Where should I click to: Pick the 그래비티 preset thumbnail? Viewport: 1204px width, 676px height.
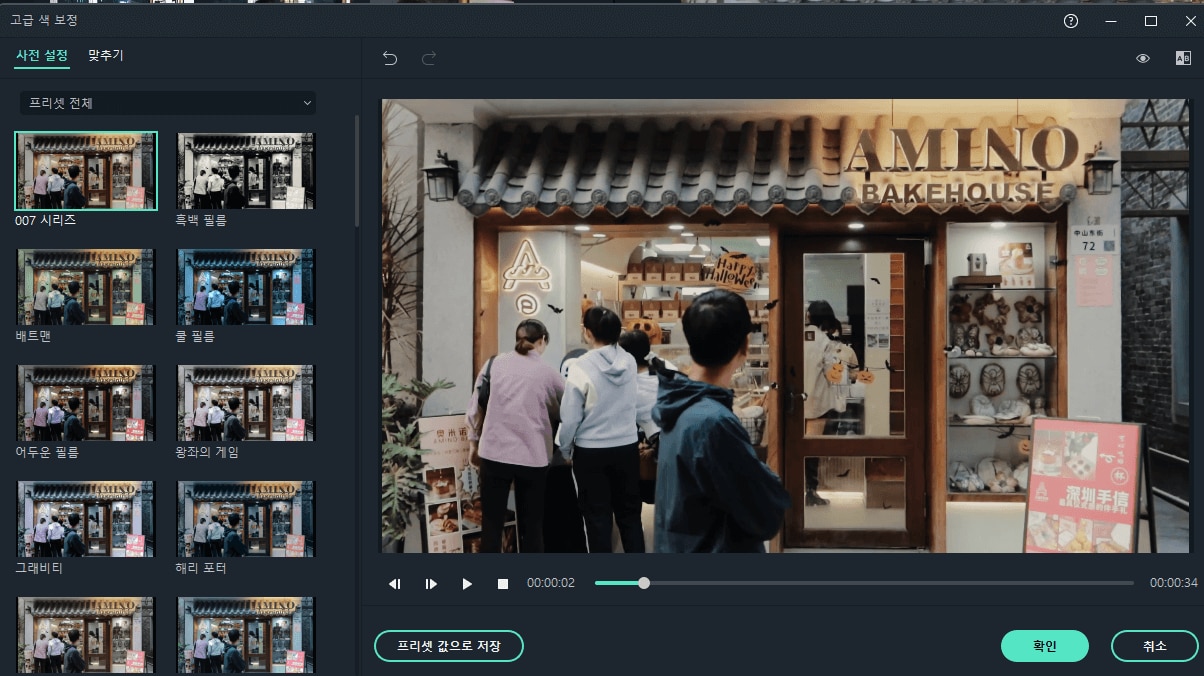(86, 519)
